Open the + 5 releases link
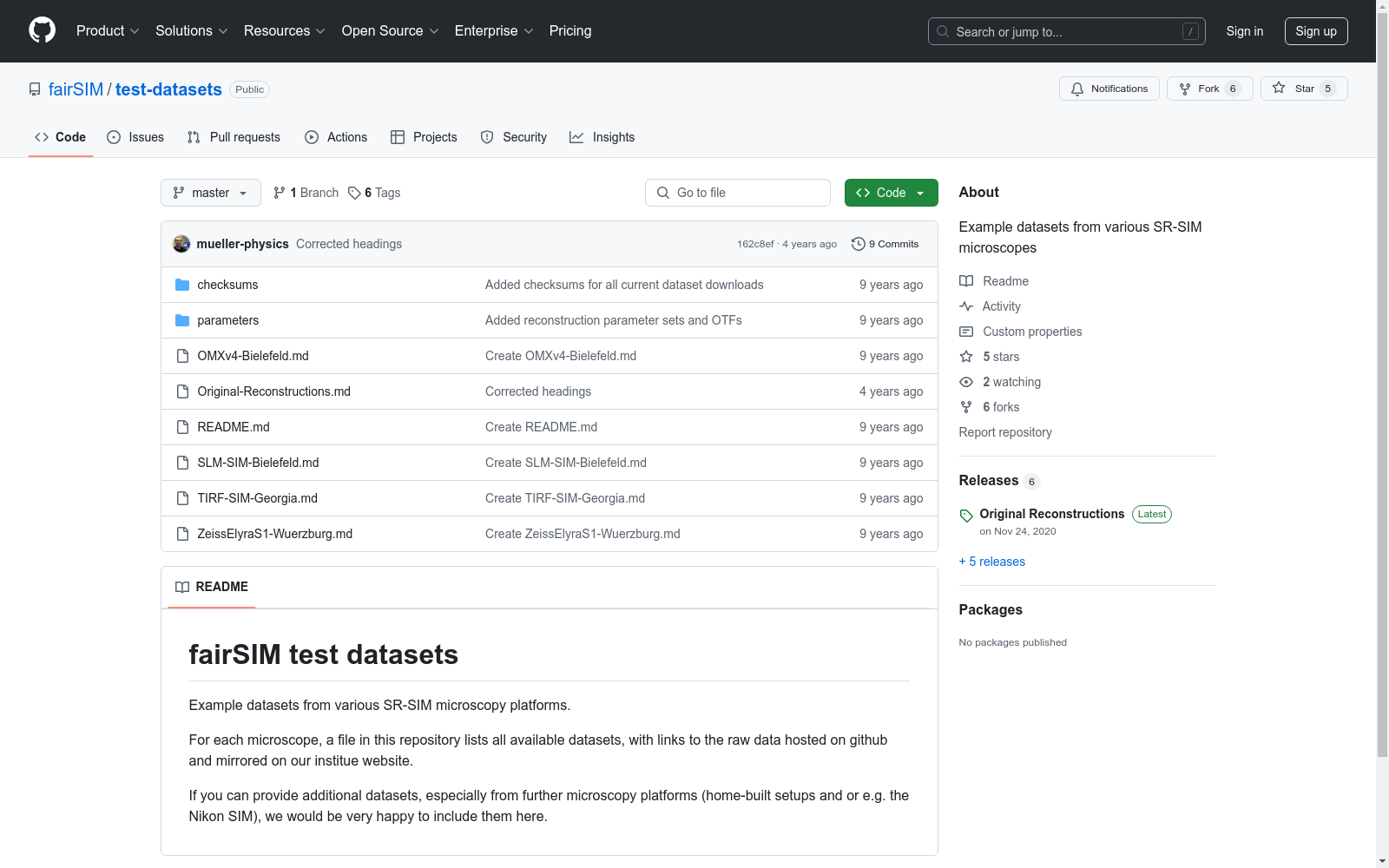This screenshot has width=1389, height=868. [x=992, y=562]
